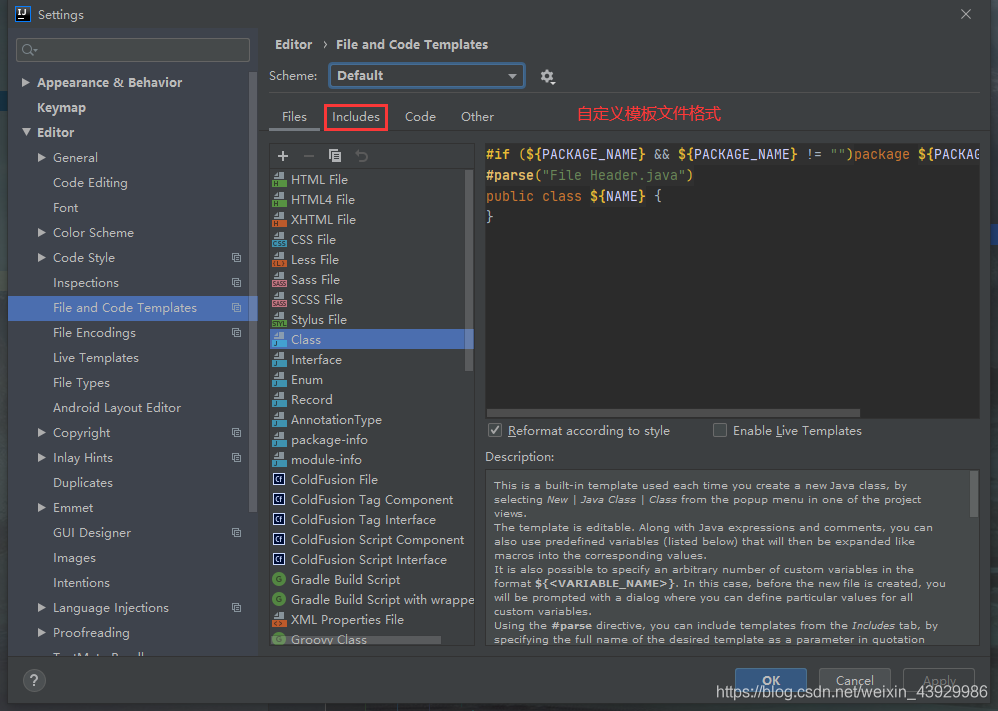This screenshot has width=998, height=711.
Task: Select ColdFusion Tag Component template
Action: pos(372,500)
